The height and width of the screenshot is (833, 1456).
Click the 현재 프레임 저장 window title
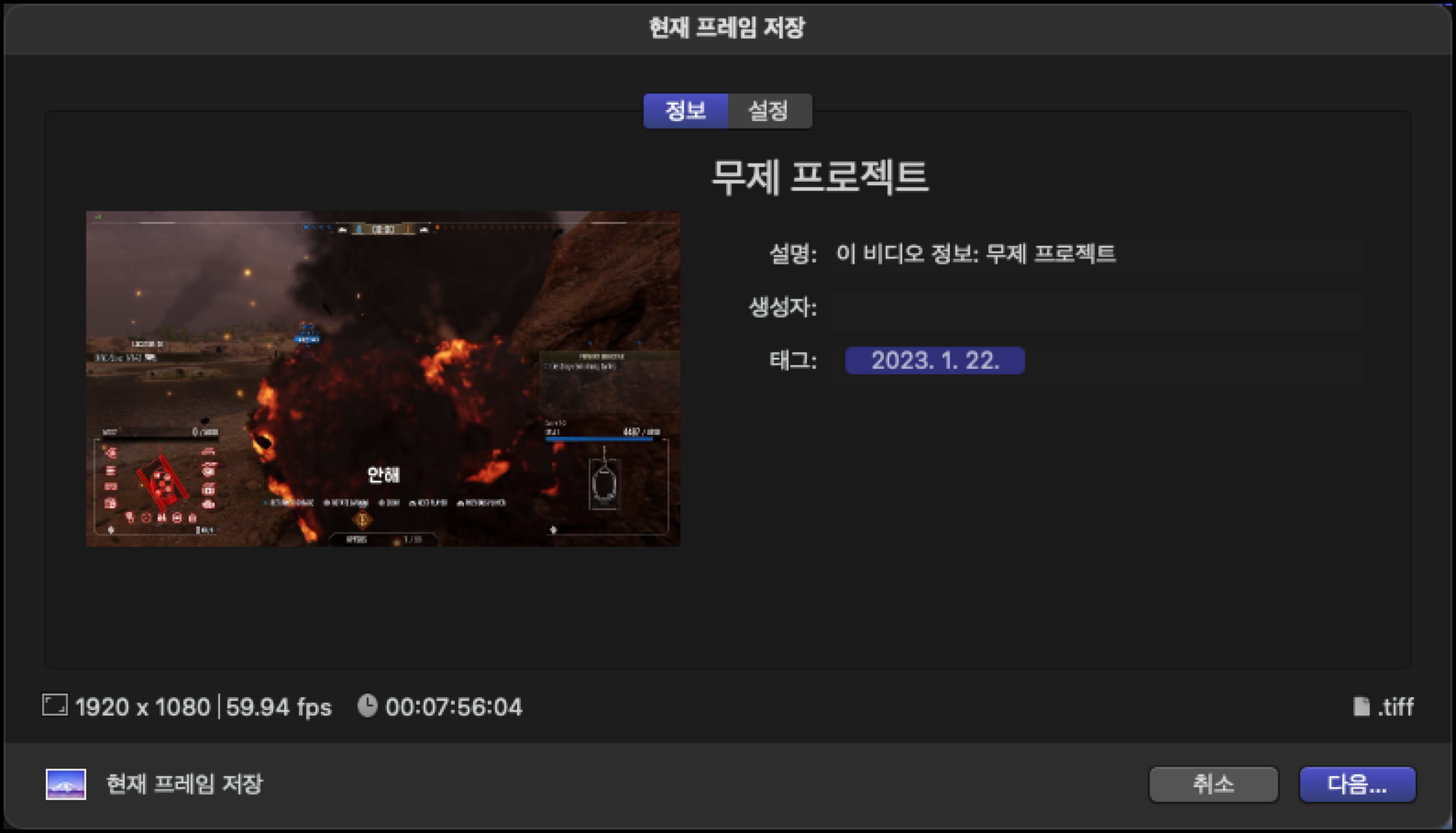pos(727,28)
